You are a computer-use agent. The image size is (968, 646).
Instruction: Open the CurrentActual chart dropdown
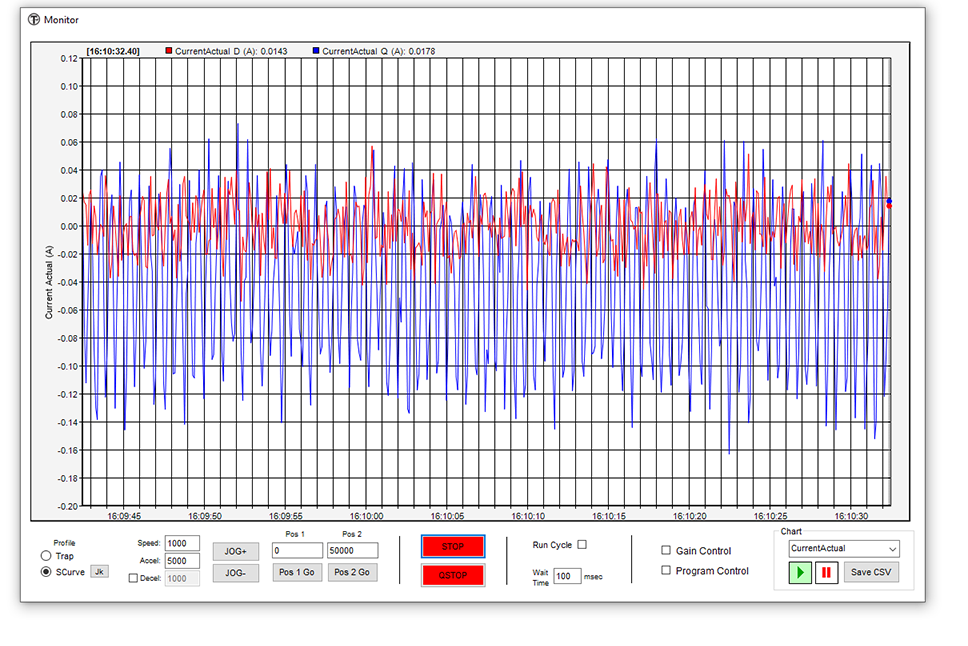point(843,549)
